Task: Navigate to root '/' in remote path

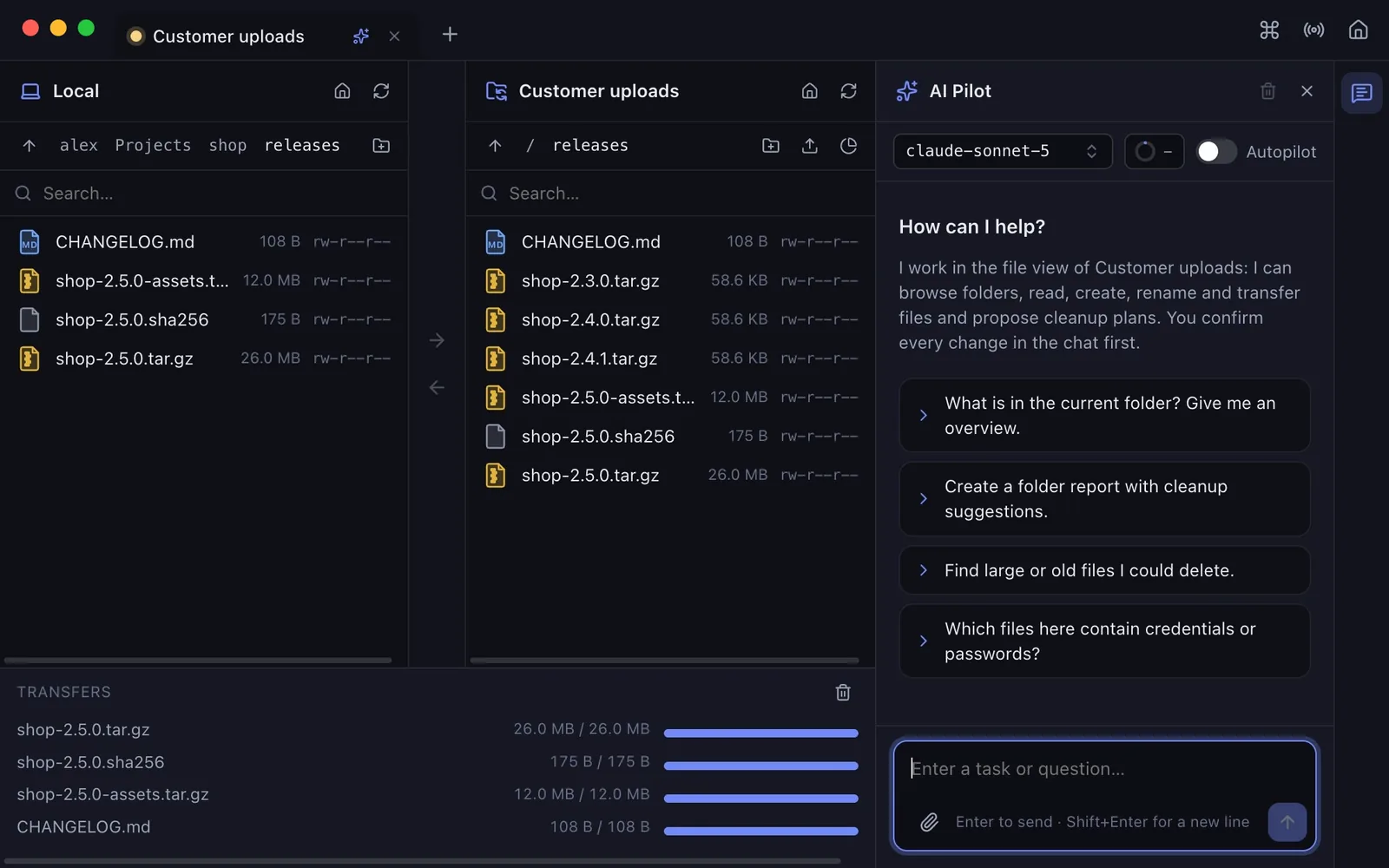Action: 530,146
